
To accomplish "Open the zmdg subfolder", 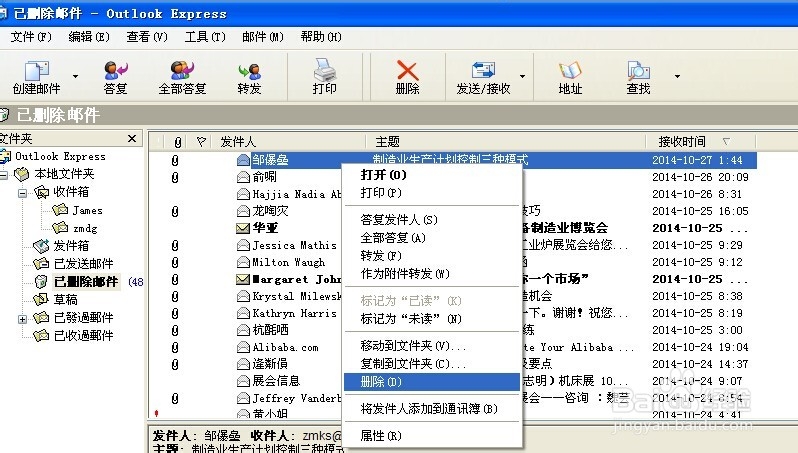I will (x=85, y=229).
